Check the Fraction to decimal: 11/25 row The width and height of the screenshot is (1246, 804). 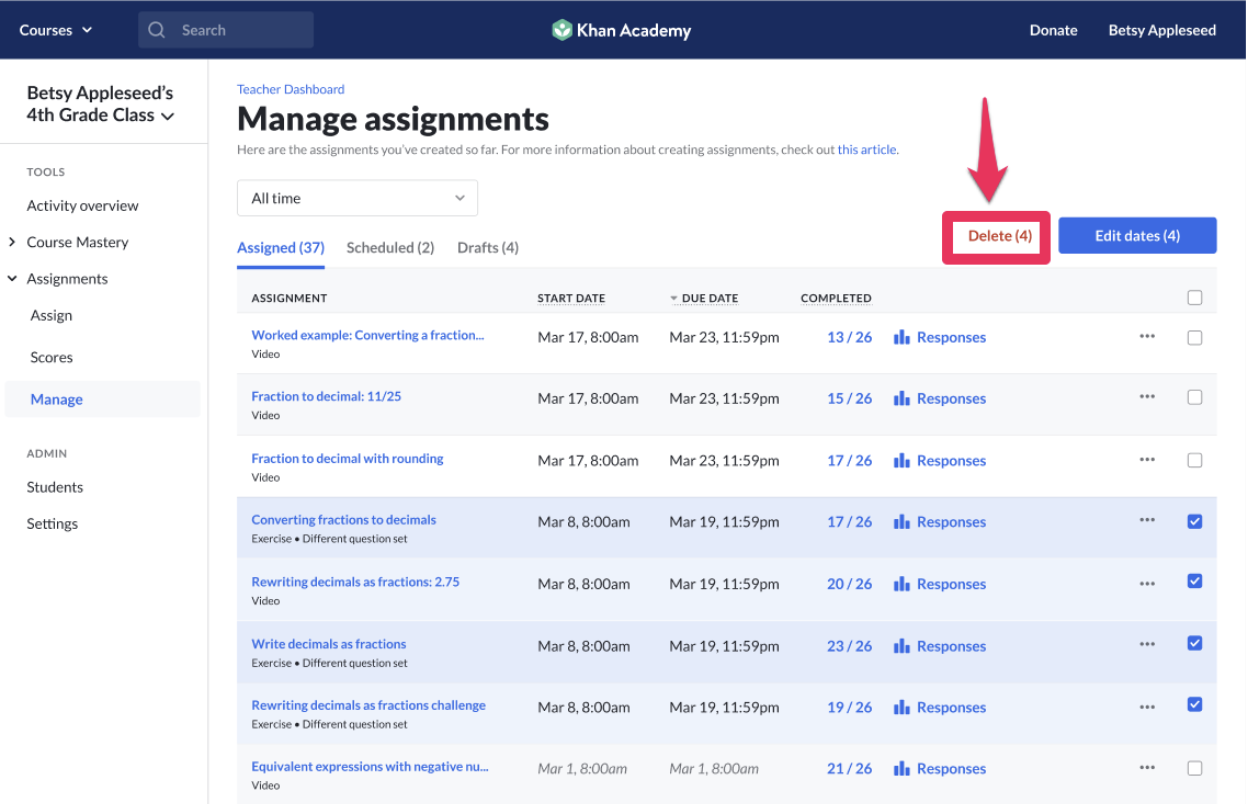point(1194,397)
